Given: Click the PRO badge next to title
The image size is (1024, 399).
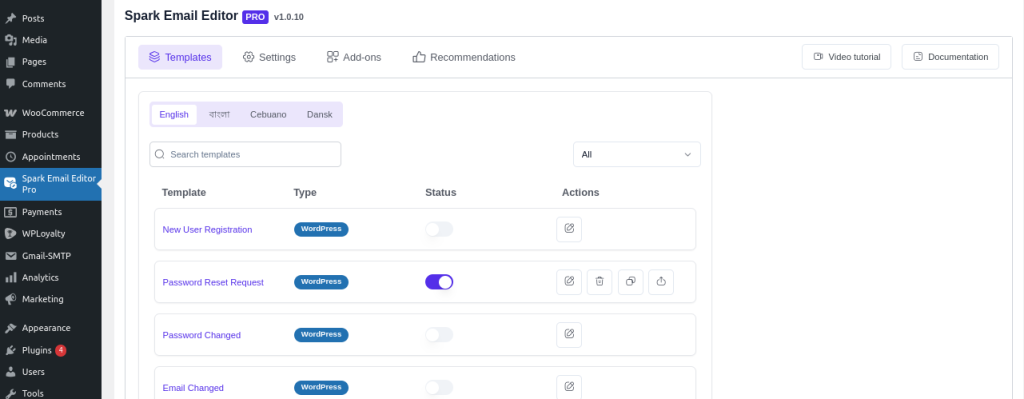Looking at the screenshot, I should 255,17.
